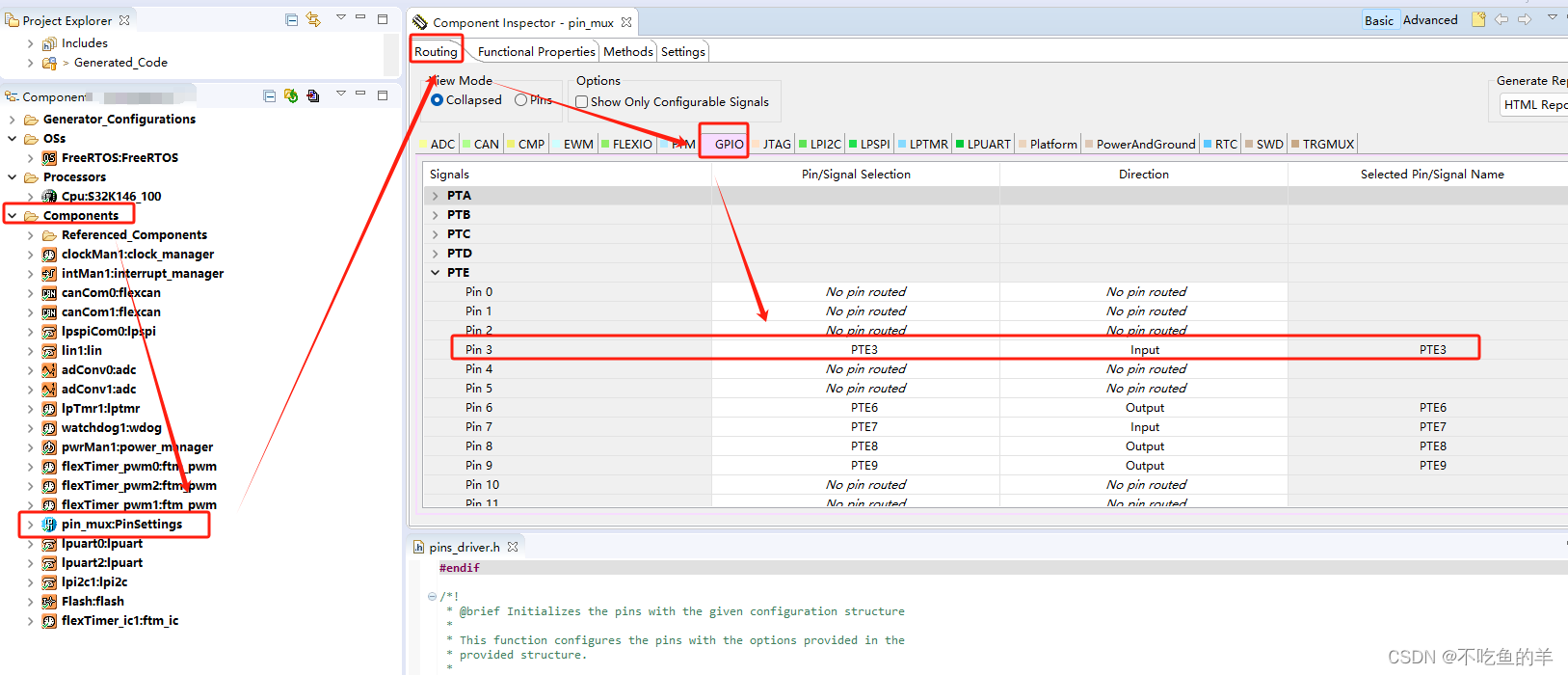Click the forward arrow in Component Inspector toolbar
The width and height of the screenshot is (1568, 675).
click(x=1525, y=19)
